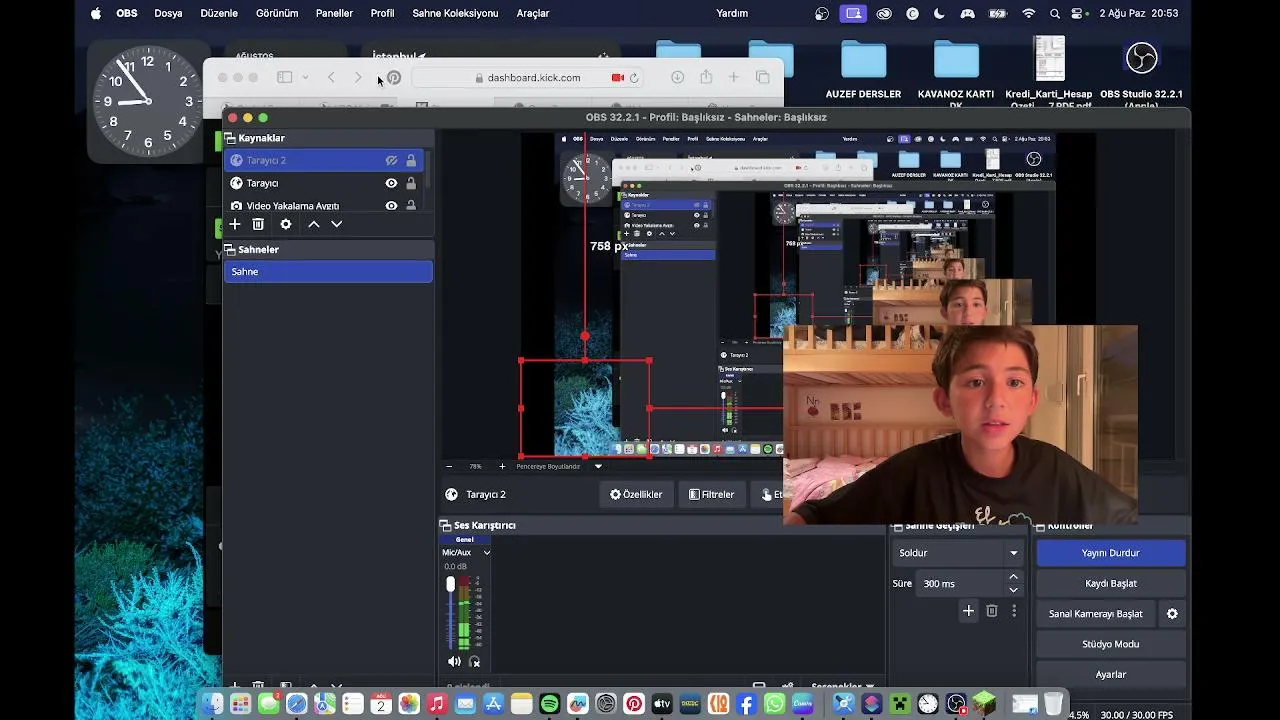Select the Sahne scene

point(328,271)
